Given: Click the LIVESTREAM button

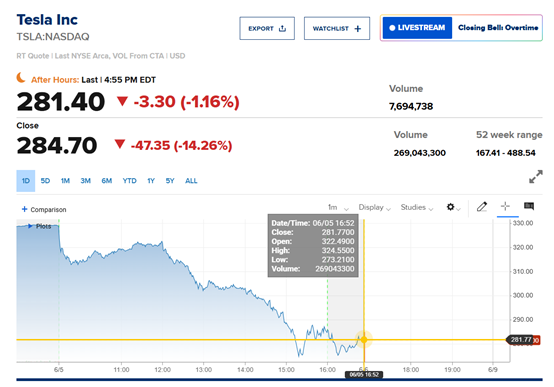Looking at the screenshot, I should (417, 28).
